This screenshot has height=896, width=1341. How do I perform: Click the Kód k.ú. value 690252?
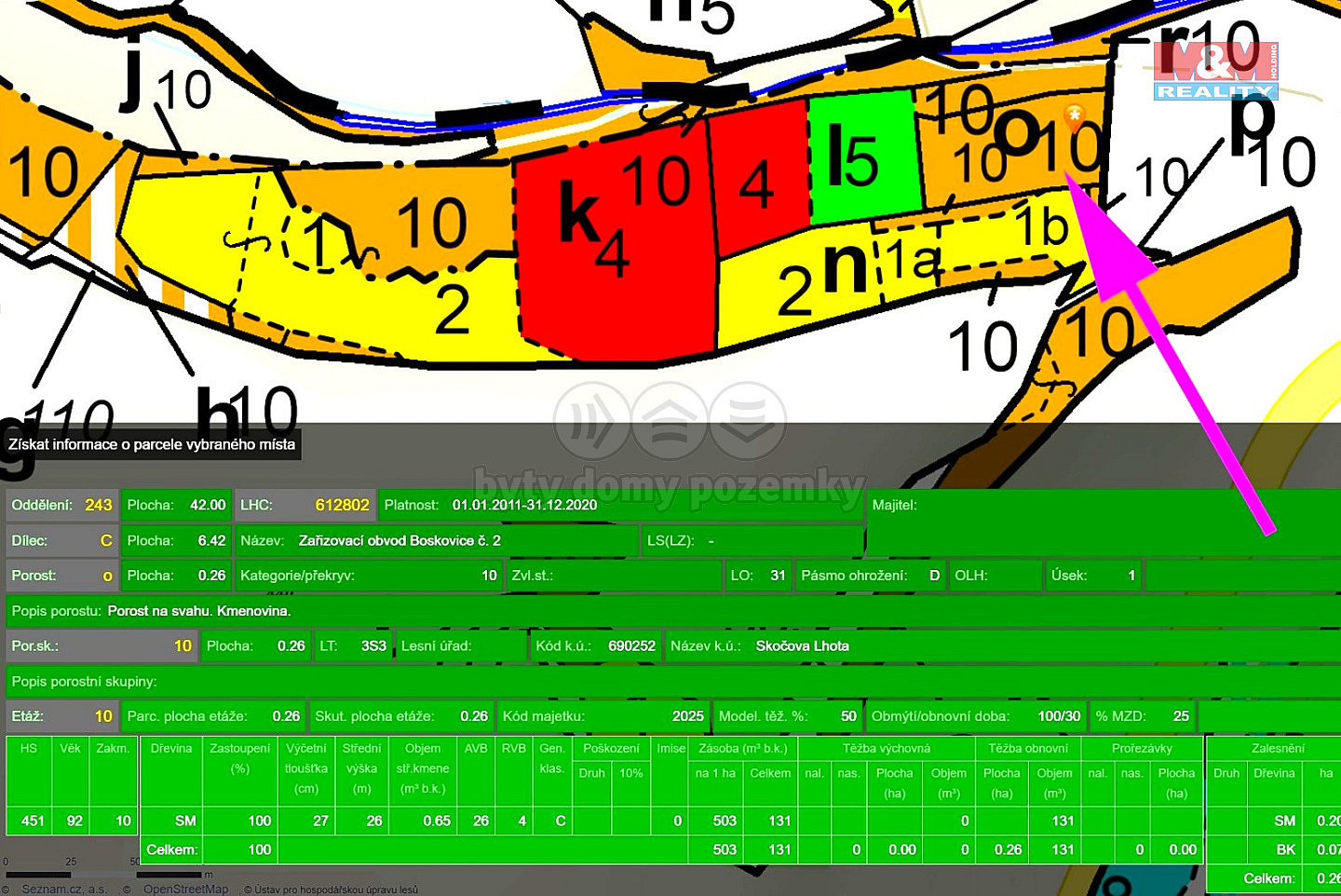pos(631,645)
